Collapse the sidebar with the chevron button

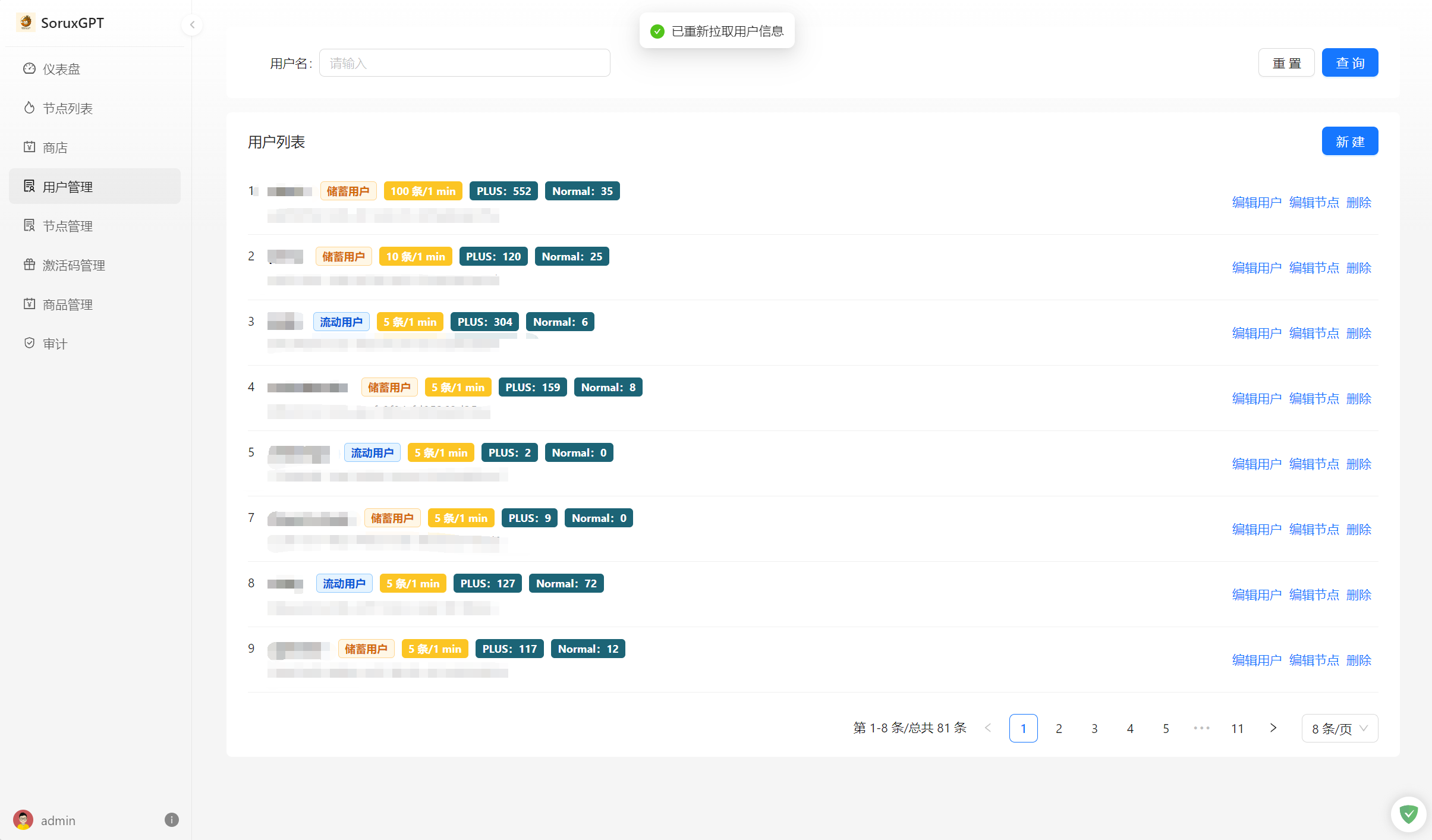coord(192,25)
